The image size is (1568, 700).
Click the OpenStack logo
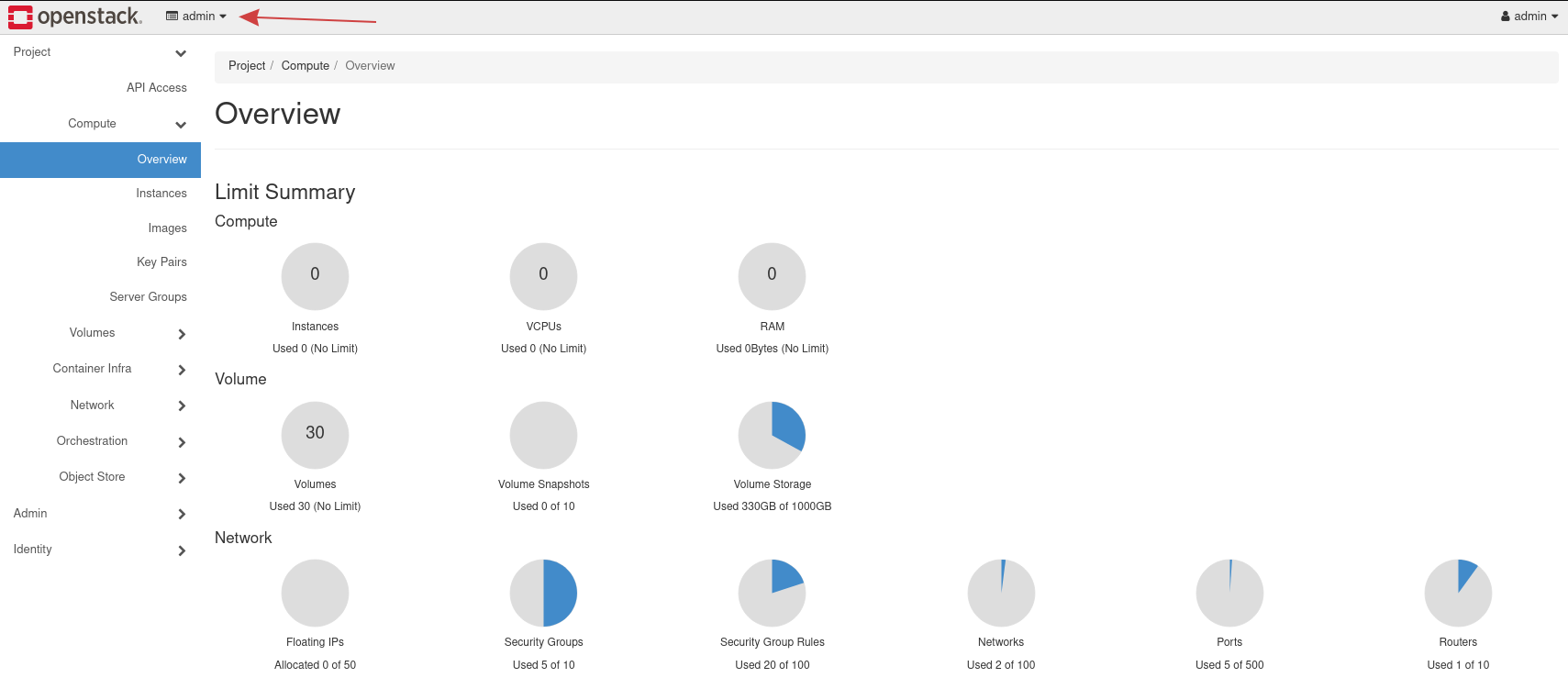click(75, 17)
